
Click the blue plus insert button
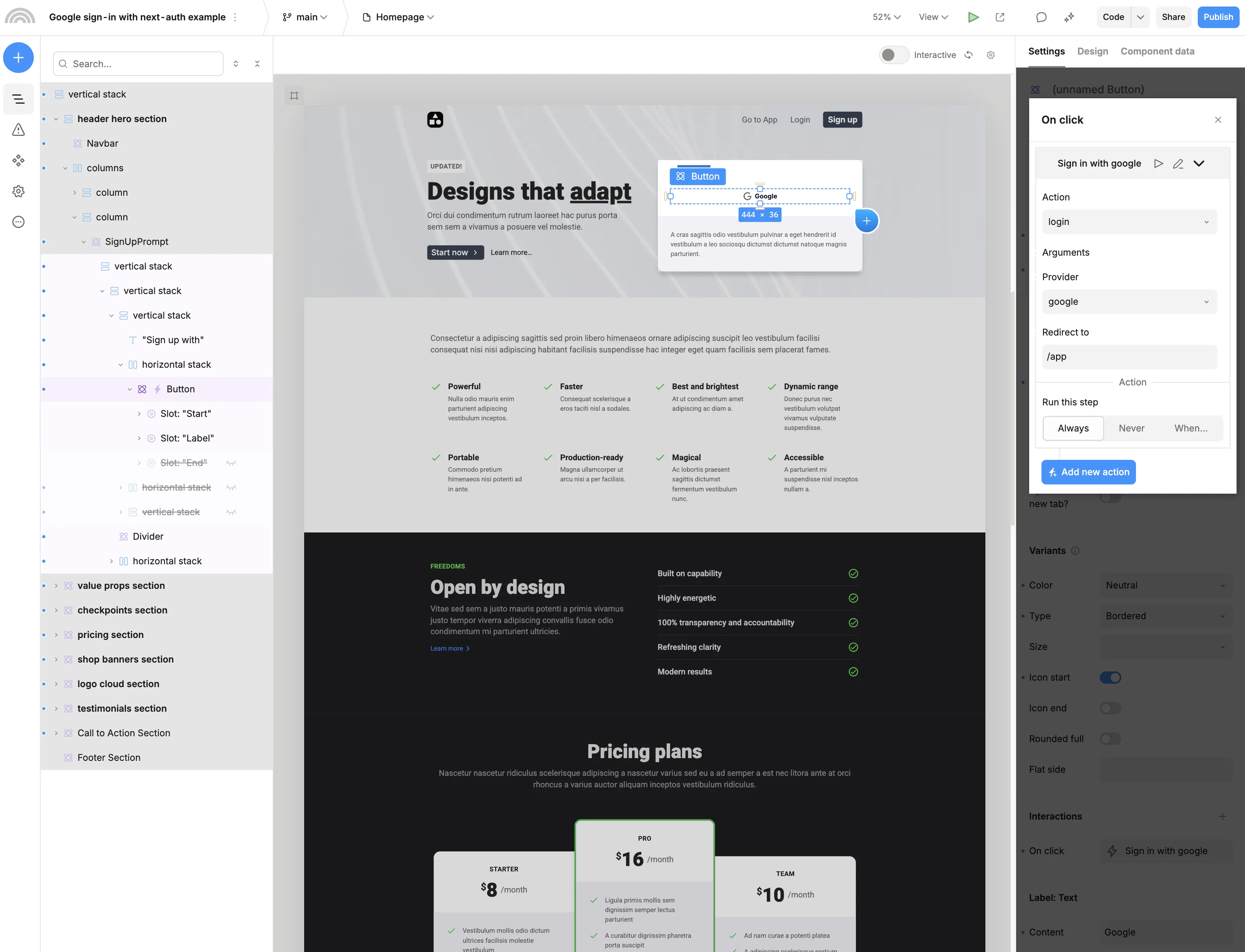click(18, 57)
